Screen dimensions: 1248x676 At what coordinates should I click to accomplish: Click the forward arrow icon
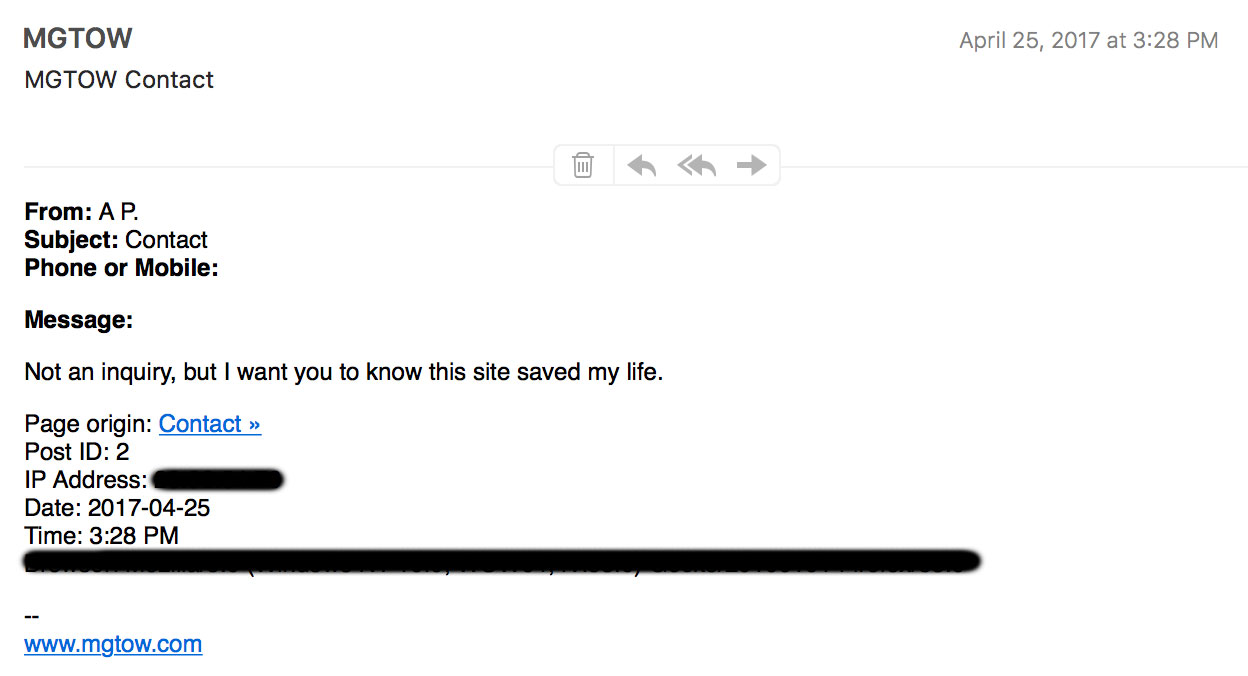pos(751,165)
